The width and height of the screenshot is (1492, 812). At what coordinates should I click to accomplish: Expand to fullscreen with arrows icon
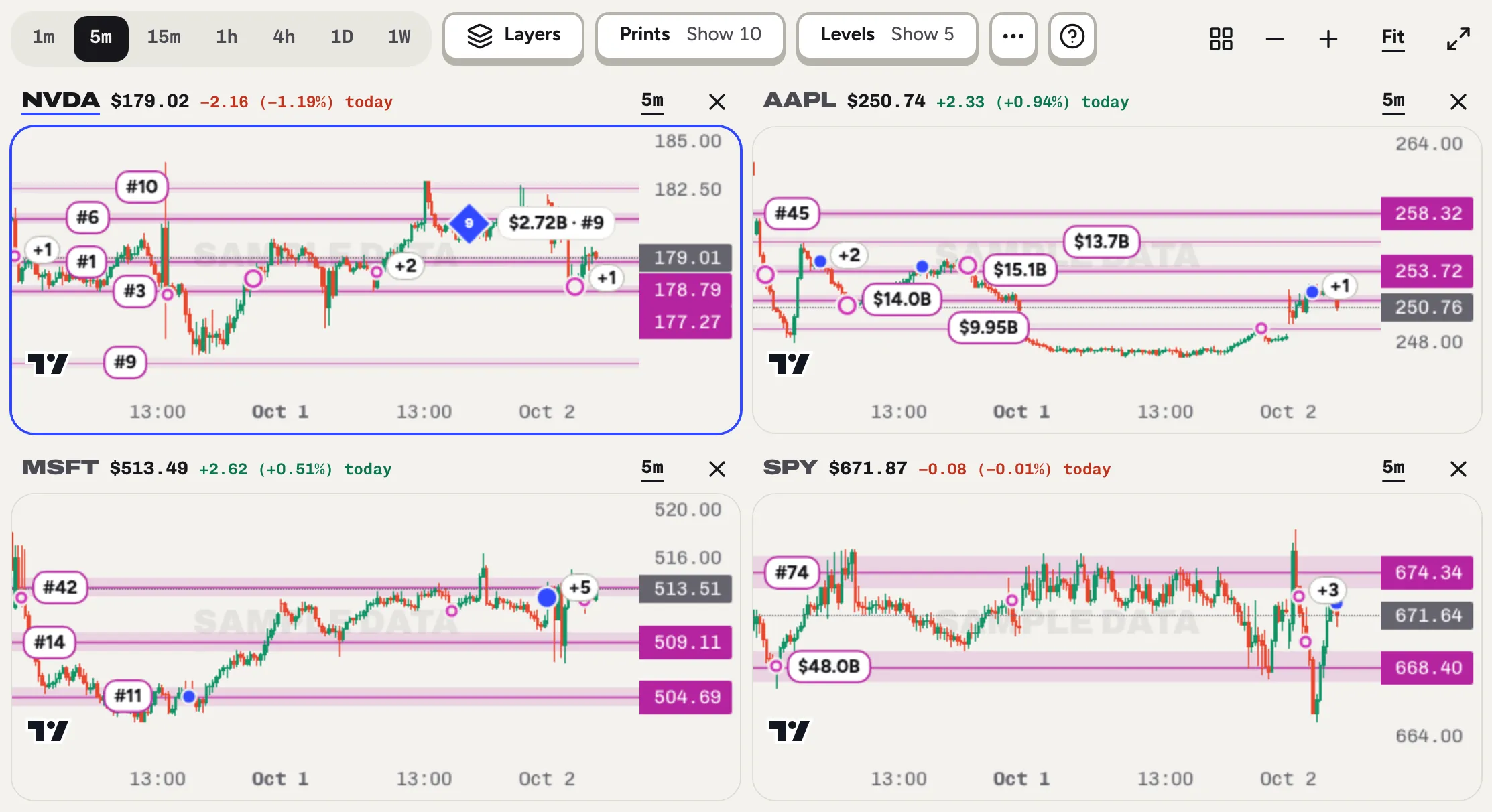click(x=1458, y=39)
